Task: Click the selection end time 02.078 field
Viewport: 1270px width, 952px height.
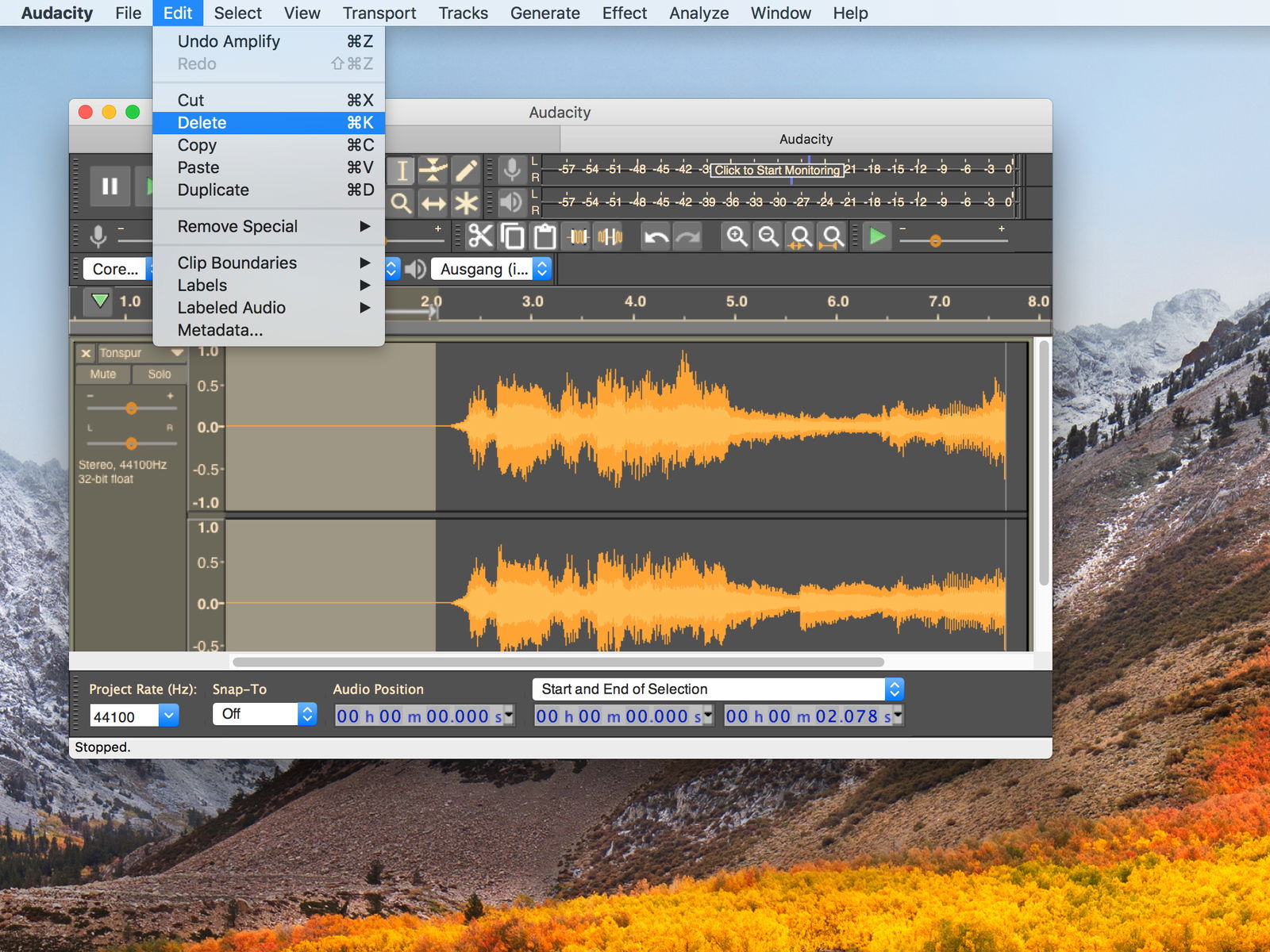Action: coord(814,716)
